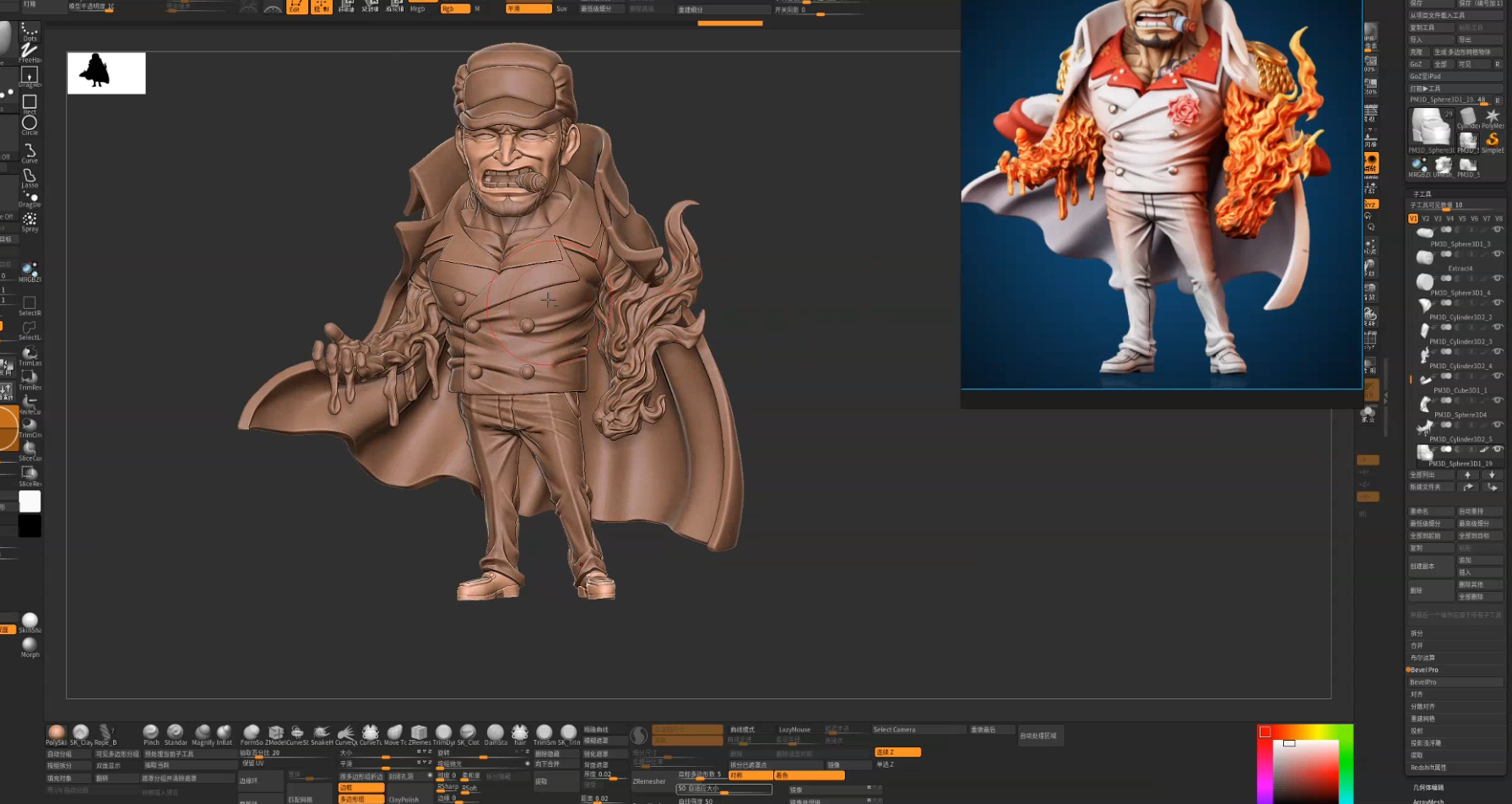
Task: Select the Curve stroke icon
Action: [30, 153]
